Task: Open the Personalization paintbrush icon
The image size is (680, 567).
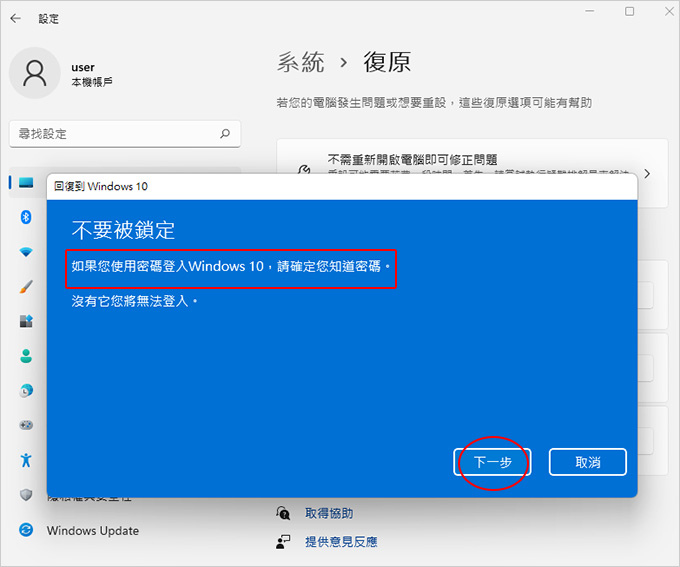Action: pos(26,286)
